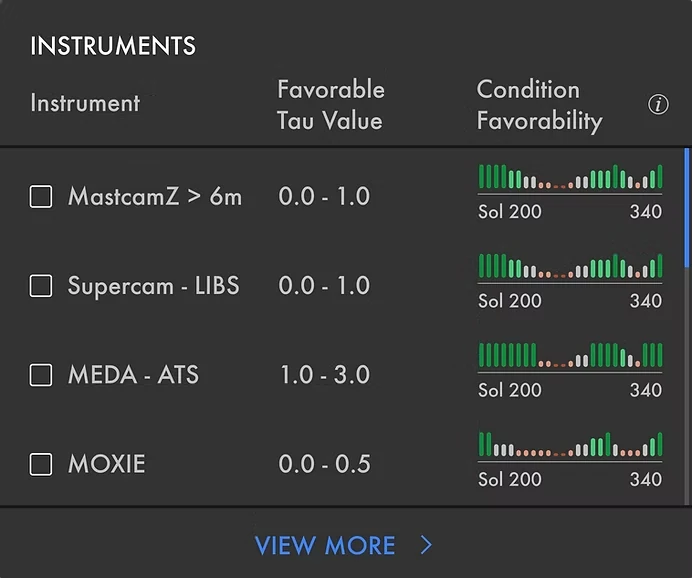Select the MOXIE instrument checkbox
Viewport: 692px width, 578px height.
pos(41,464)
